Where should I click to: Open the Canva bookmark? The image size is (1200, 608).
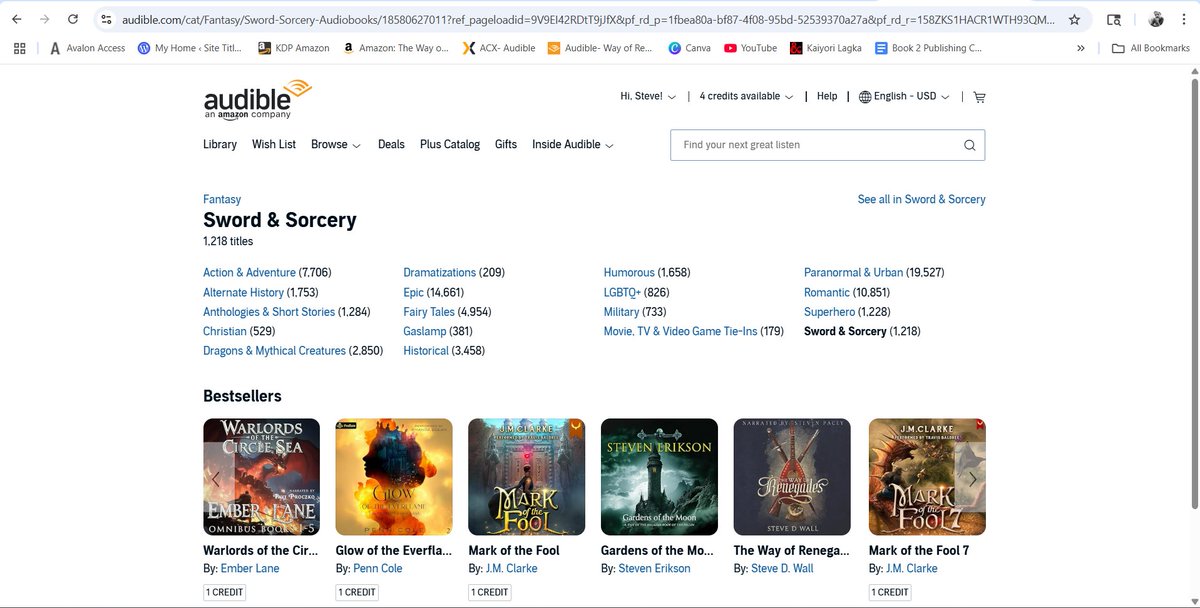(691, 47)
